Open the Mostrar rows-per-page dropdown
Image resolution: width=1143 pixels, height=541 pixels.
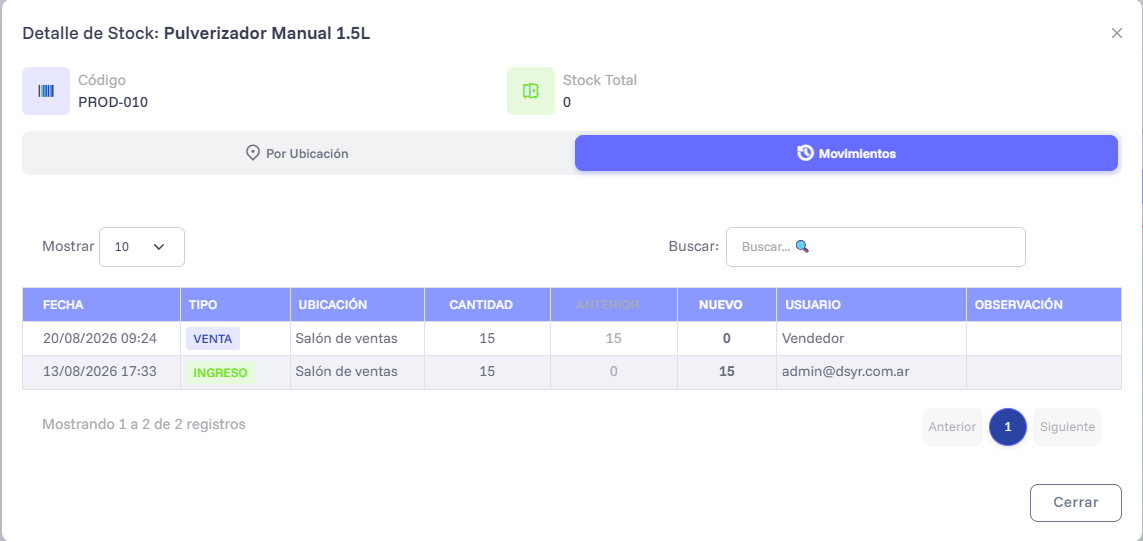point(141,246)
